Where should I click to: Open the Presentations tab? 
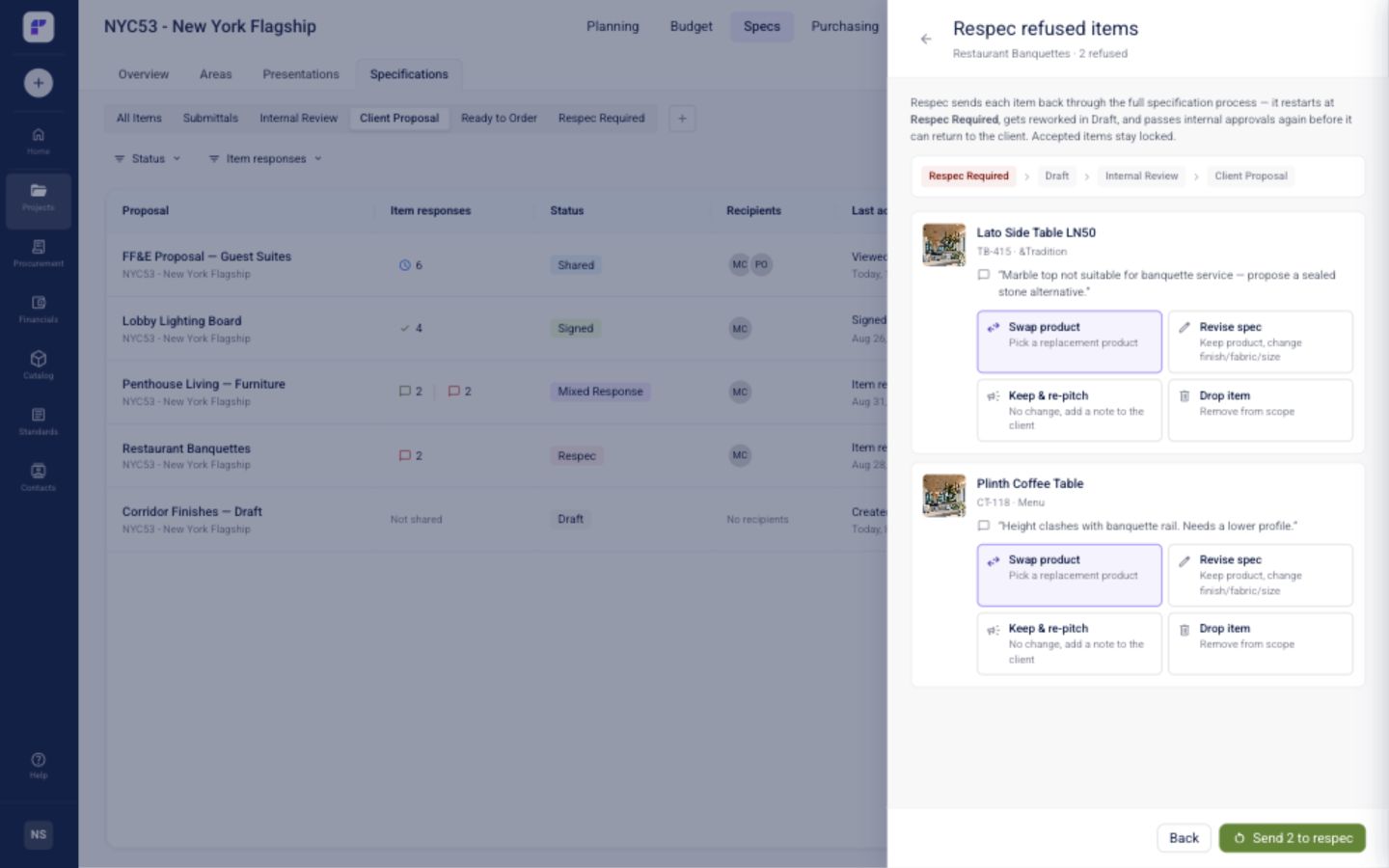click(x=301, y=74)
